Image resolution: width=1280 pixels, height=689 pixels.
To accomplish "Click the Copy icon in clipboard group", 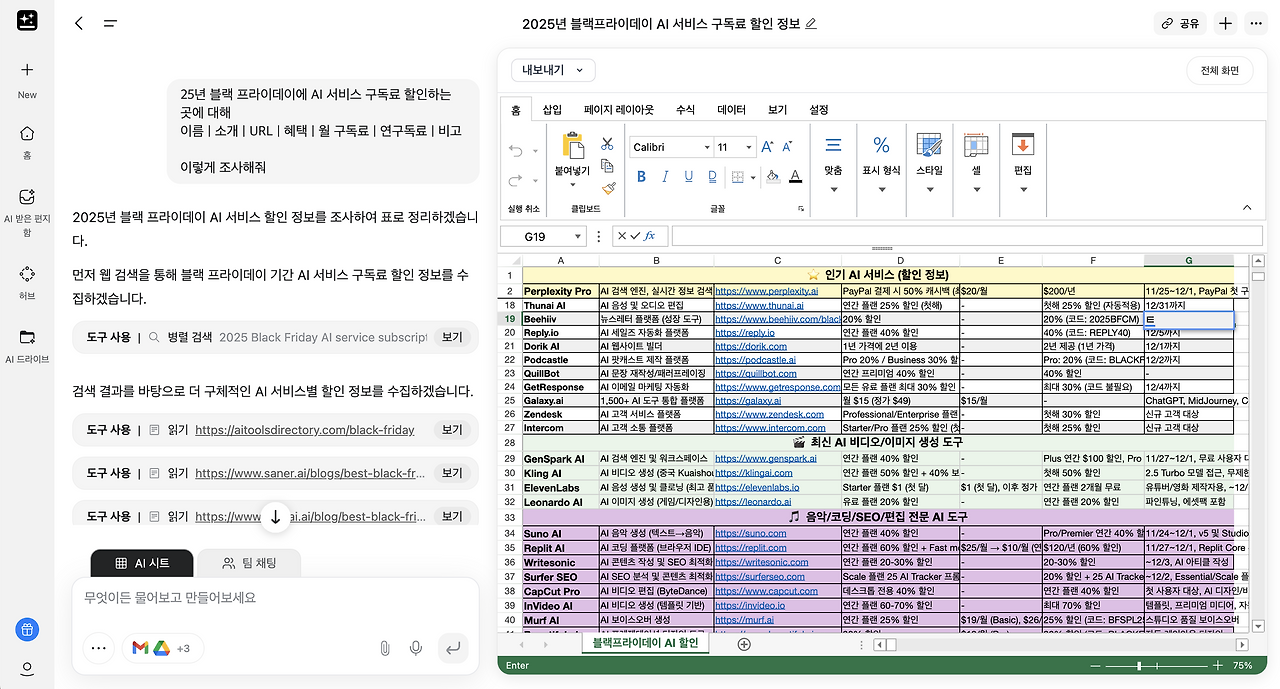I will pos(607,165).
